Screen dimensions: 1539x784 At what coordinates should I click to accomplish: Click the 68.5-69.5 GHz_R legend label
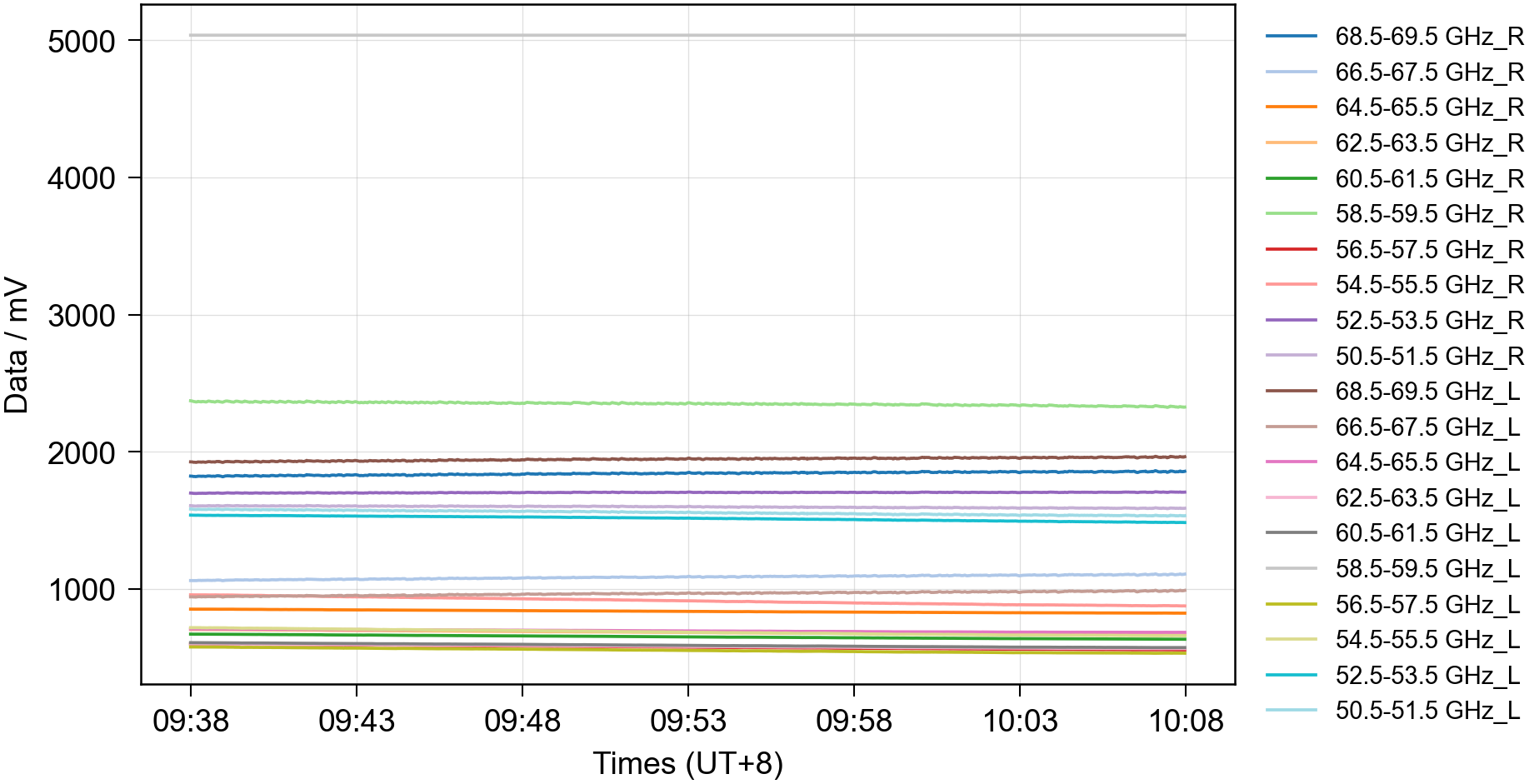coord(1429,37)
